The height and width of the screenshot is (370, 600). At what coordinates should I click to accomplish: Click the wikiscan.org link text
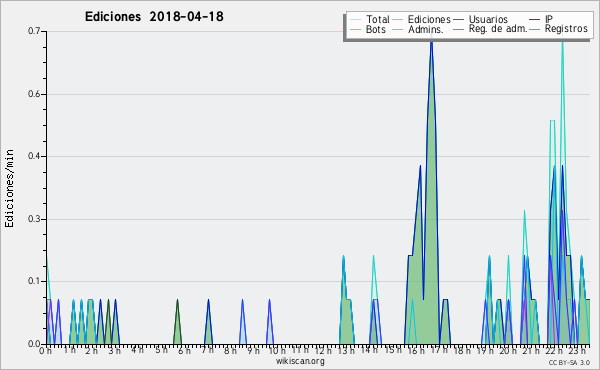coord(300,361)
